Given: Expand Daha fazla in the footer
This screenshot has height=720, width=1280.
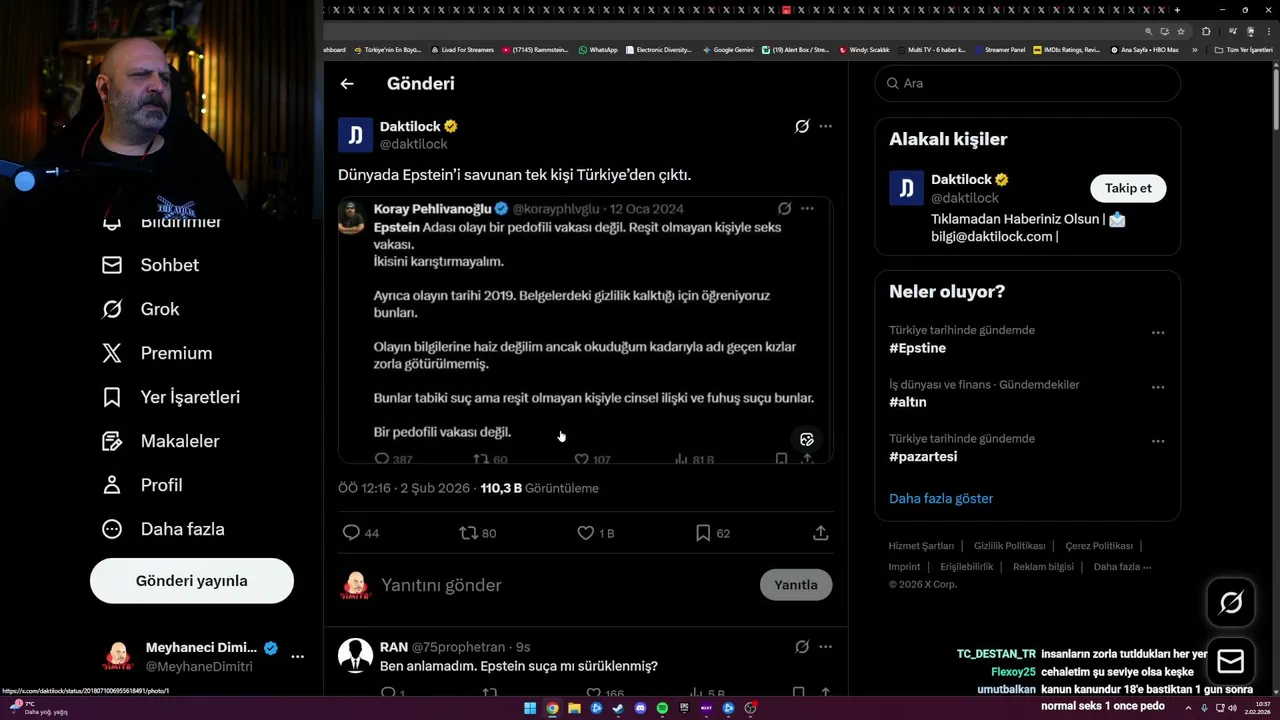Looking at the screenshot, I should [x=1122, y=567].
